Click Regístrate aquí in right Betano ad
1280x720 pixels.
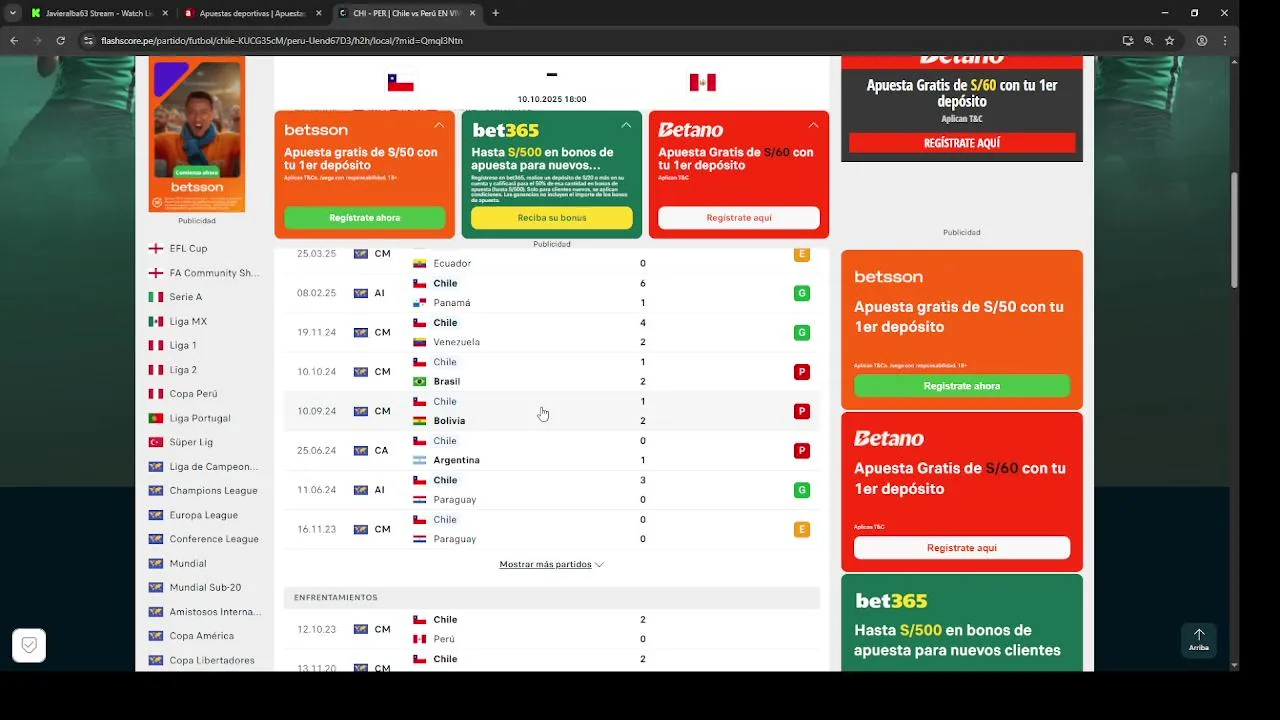tap(962, 548)
